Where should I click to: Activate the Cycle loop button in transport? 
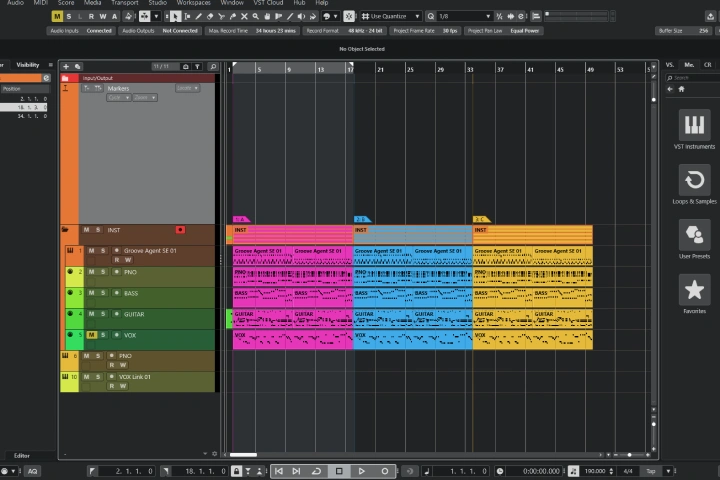click(316, 471)
